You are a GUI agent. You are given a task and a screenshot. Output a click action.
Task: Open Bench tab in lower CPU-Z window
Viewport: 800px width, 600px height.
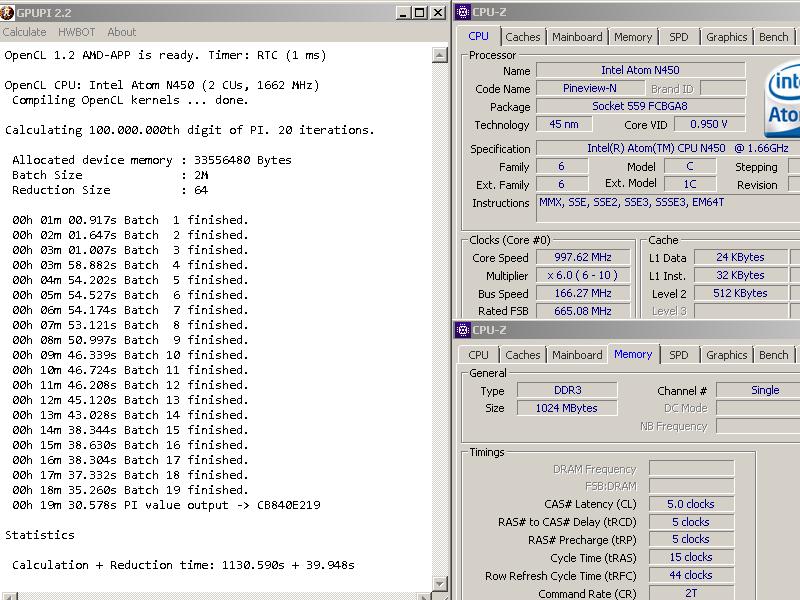[773, 355]
